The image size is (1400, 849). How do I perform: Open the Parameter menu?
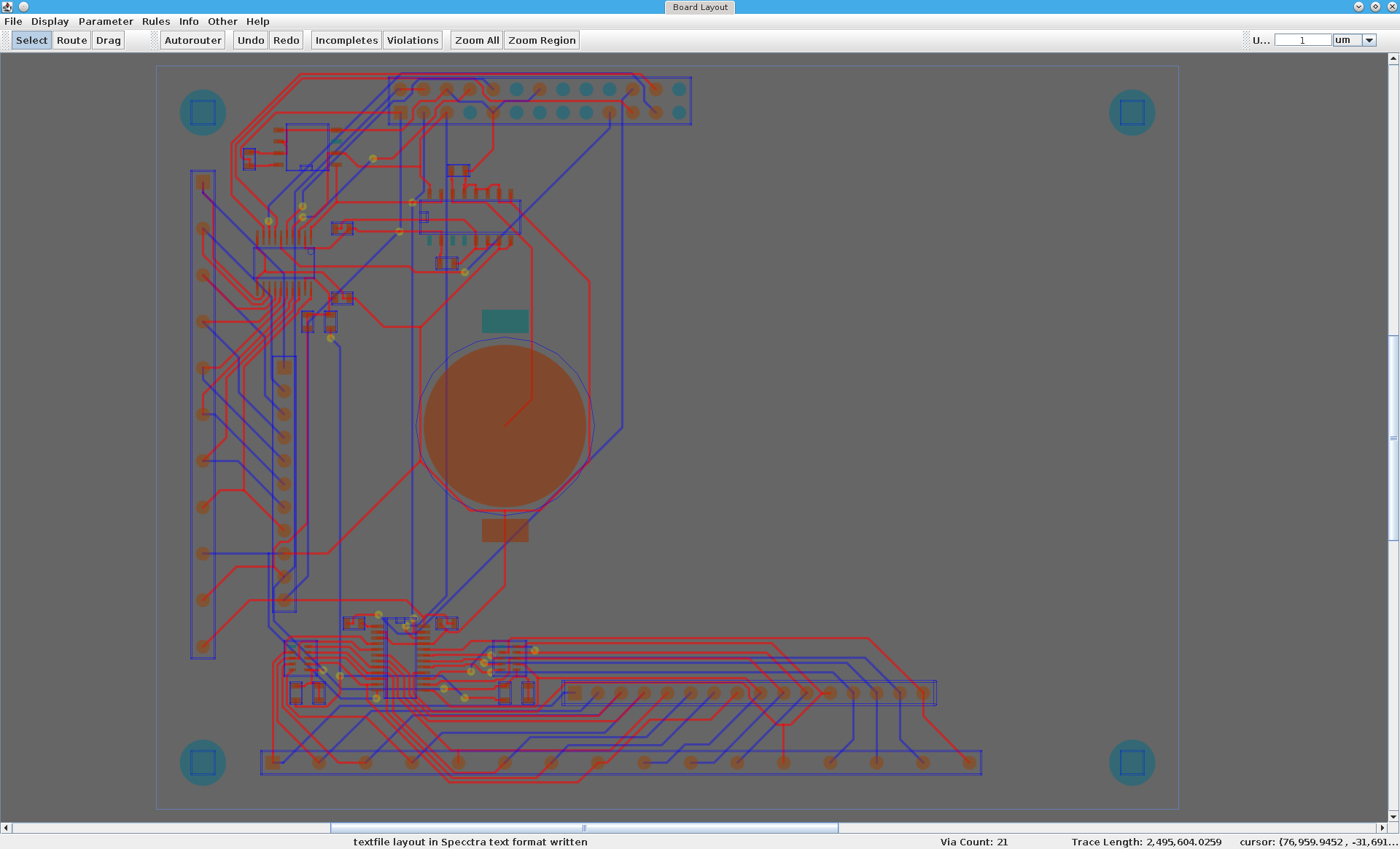click(106, 21)
